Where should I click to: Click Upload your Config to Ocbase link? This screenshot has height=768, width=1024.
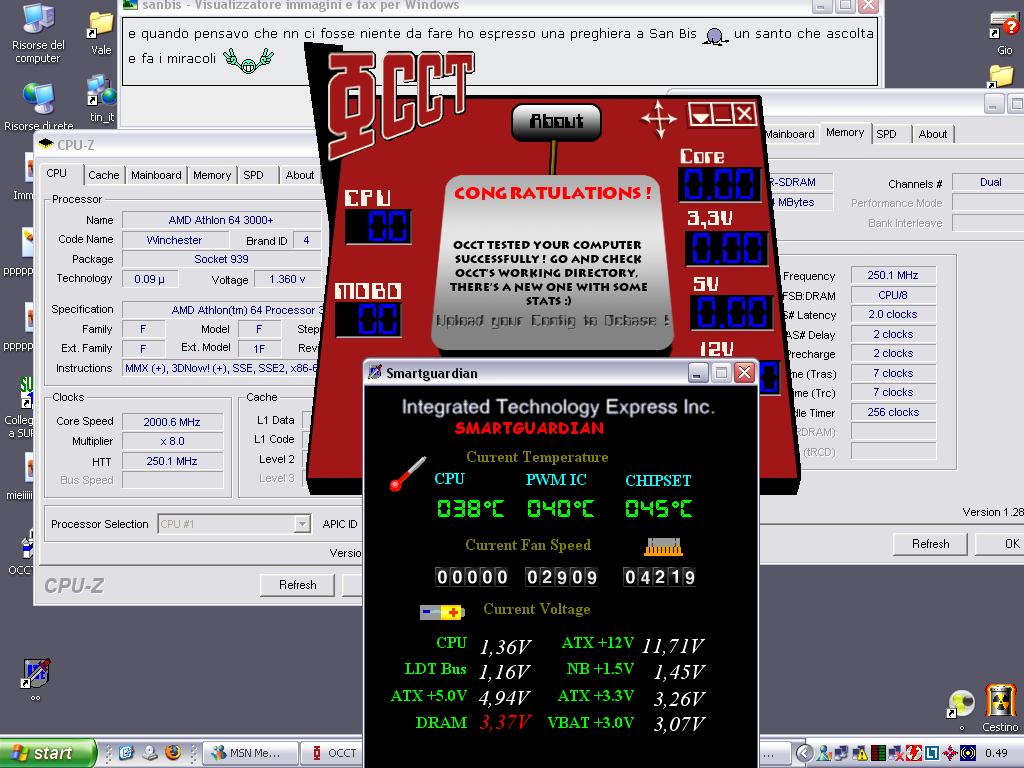552,321
